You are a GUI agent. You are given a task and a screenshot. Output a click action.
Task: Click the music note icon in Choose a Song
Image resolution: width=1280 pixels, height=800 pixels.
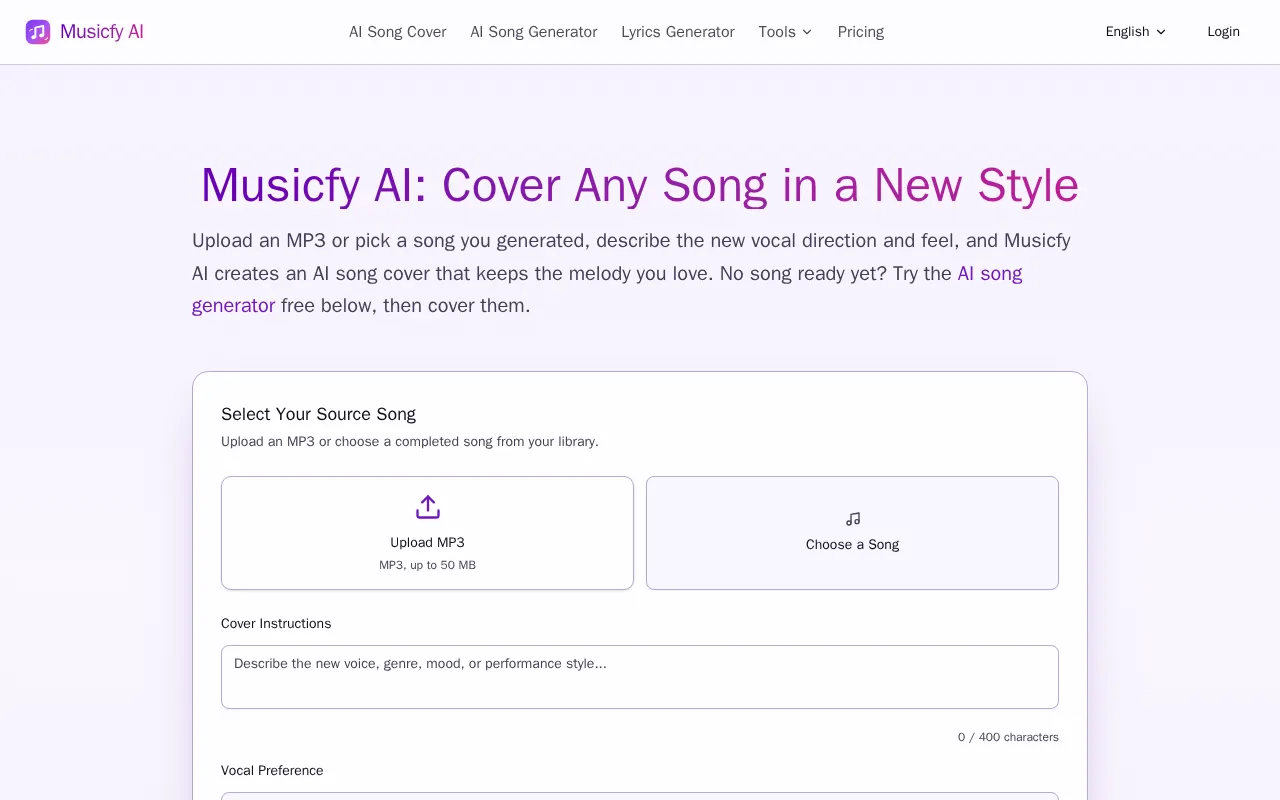(853, 519)
